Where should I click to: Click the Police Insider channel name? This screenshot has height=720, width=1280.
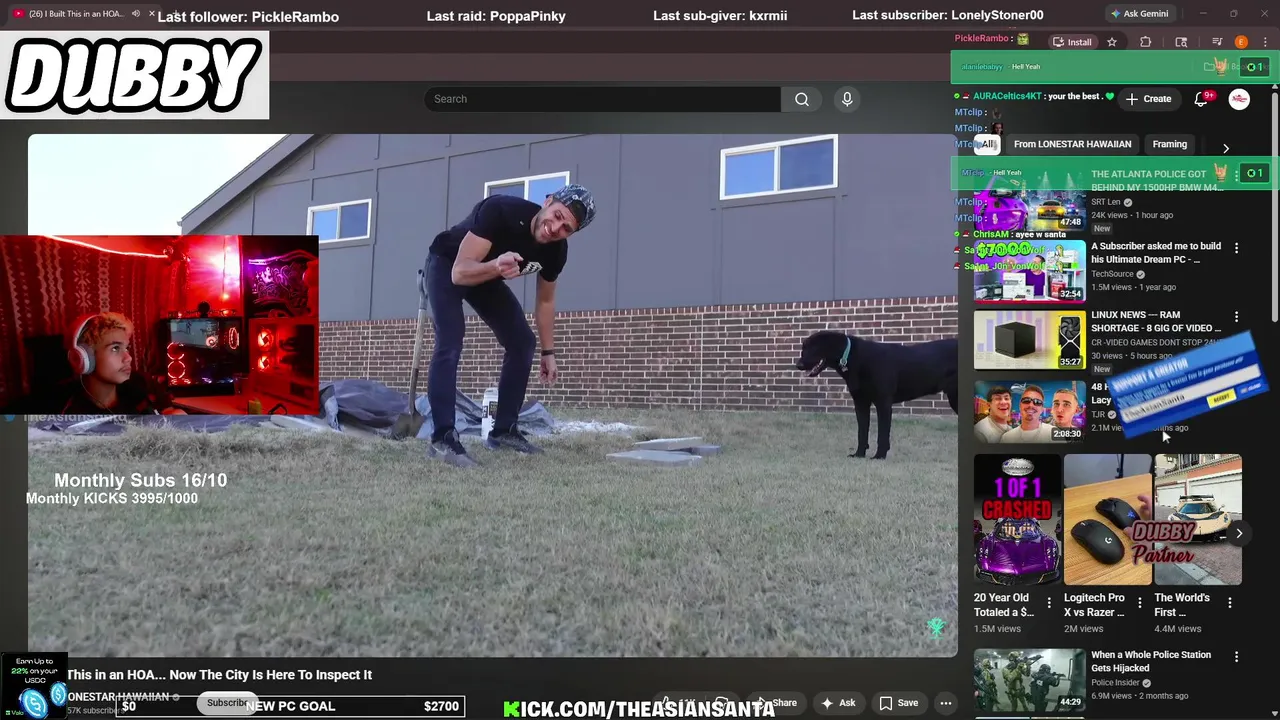tap(1115, 683)
